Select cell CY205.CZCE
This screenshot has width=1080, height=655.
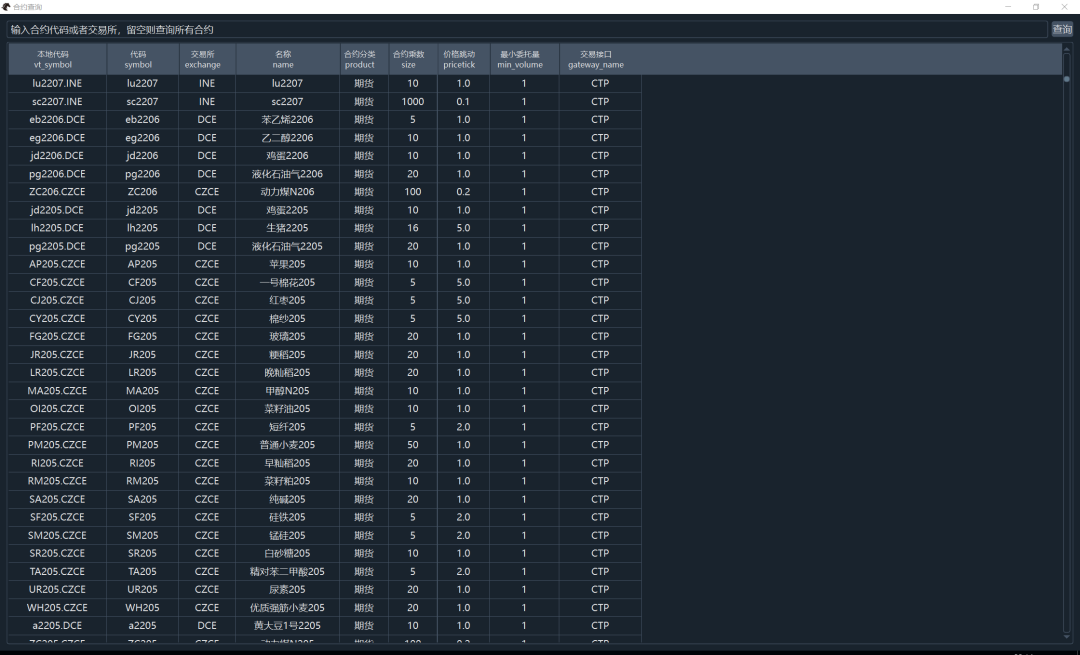(57, 318)
